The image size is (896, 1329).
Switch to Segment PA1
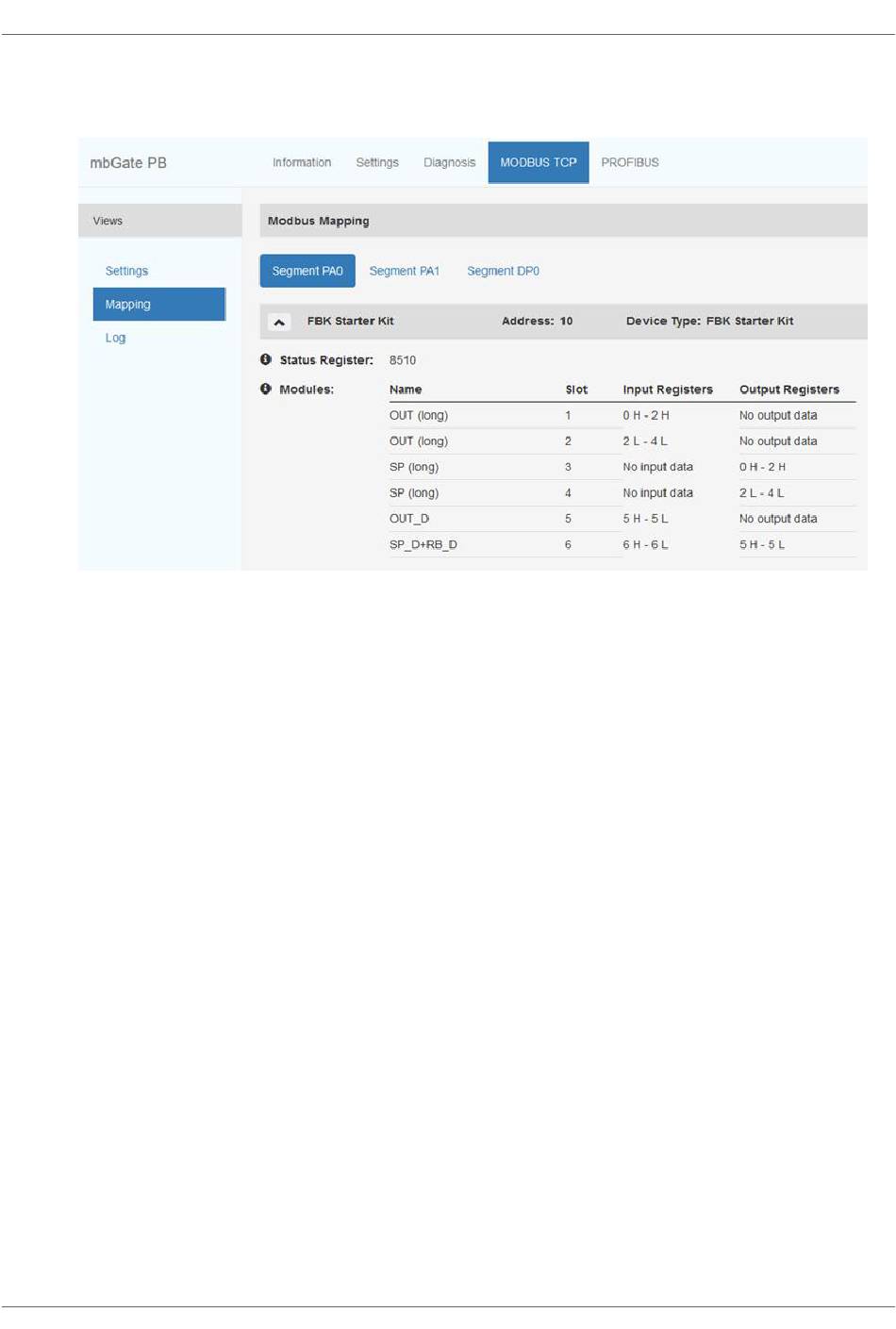405,271
